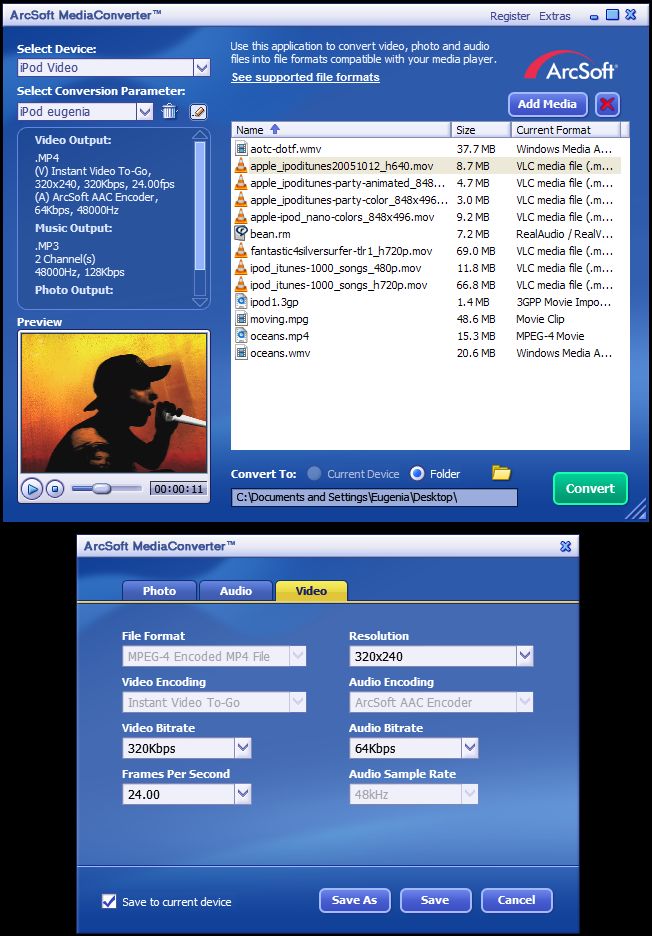Open the Select Device dropdown
652x936 pixels.
pyautogui.click(x=202, y=67)
